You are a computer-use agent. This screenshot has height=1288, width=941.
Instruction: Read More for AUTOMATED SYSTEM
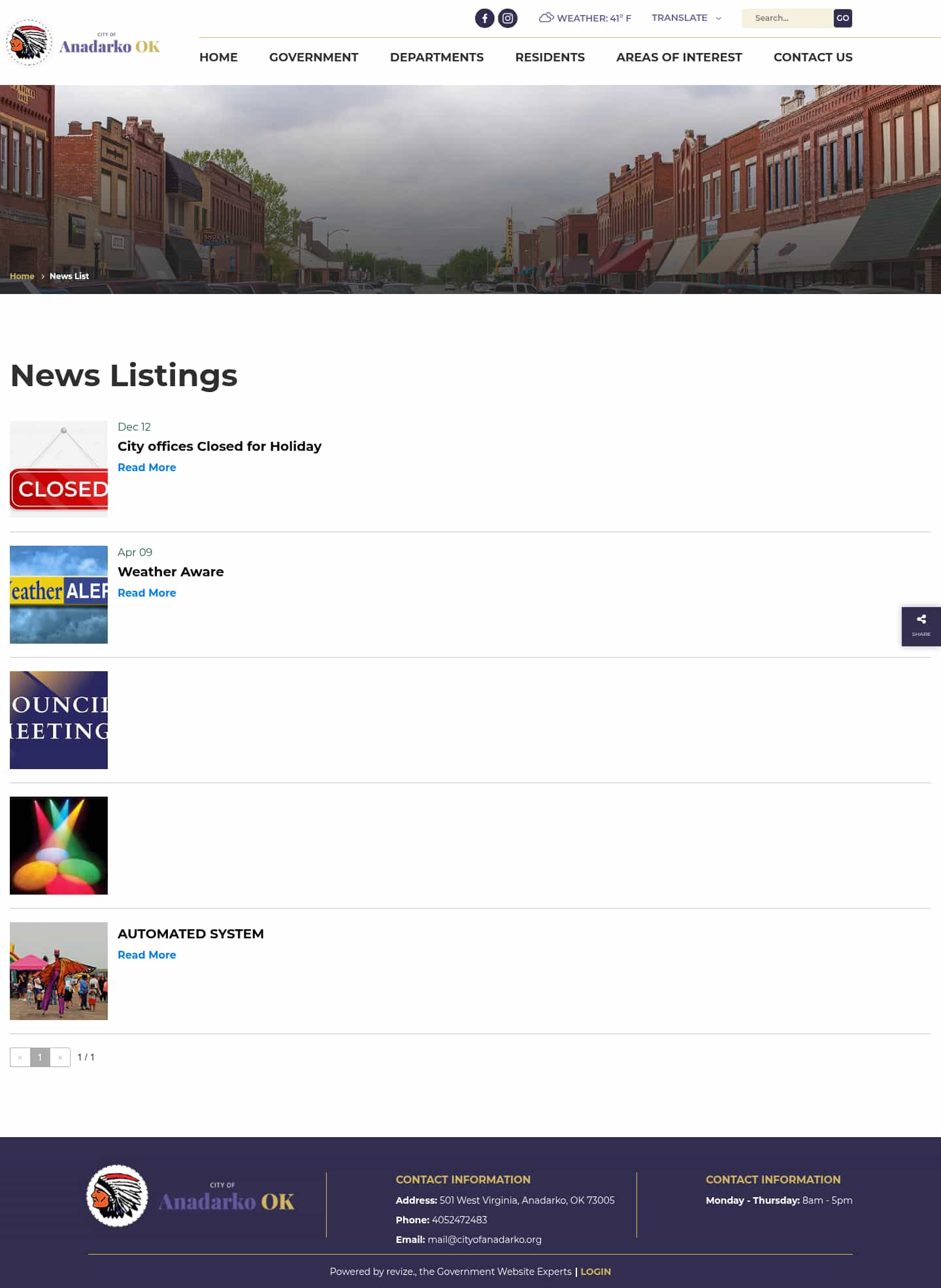tap(147, 955)
